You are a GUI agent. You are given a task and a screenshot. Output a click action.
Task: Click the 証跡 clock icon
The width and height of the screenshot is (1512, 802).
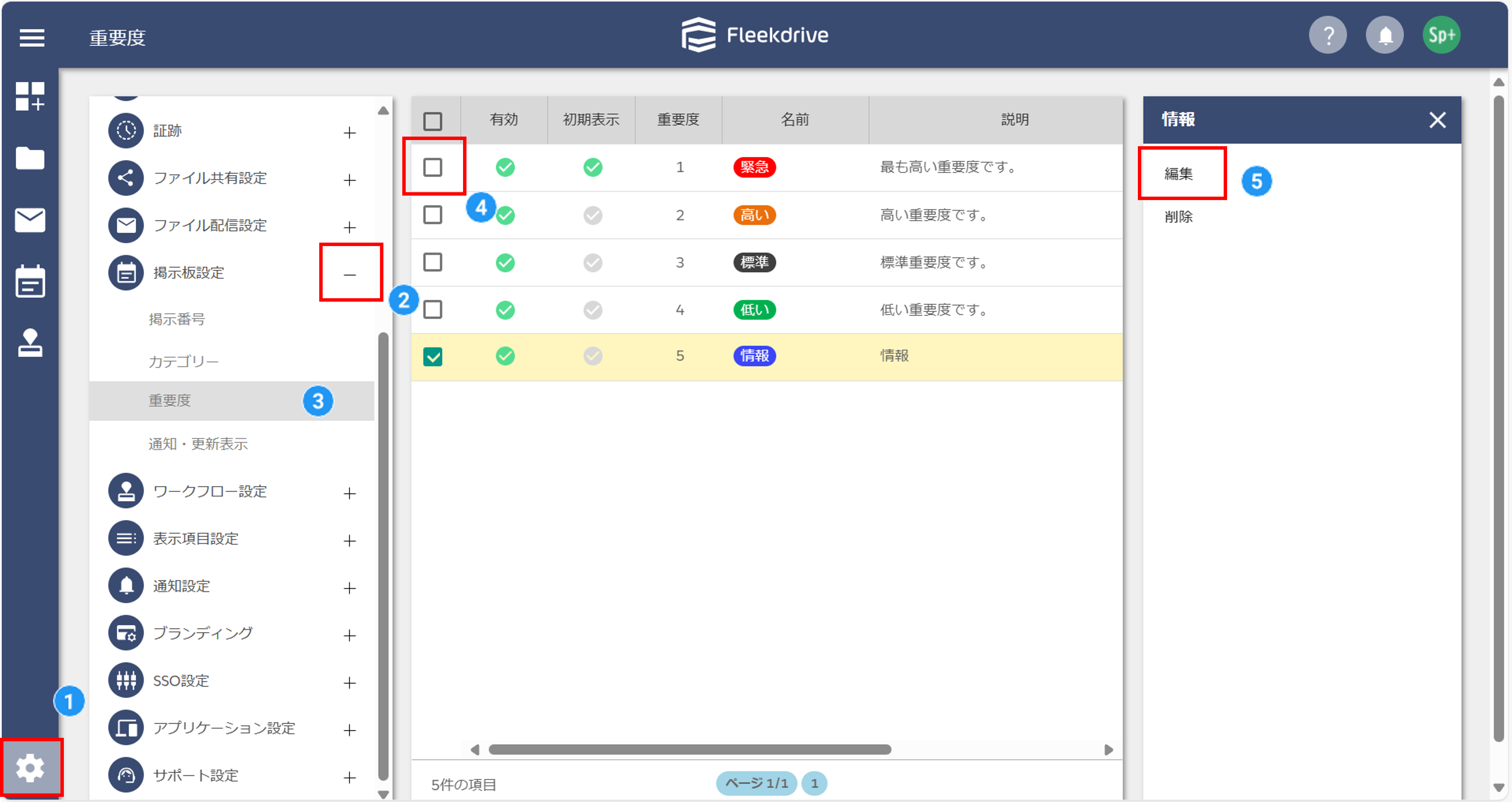[126, 131]
